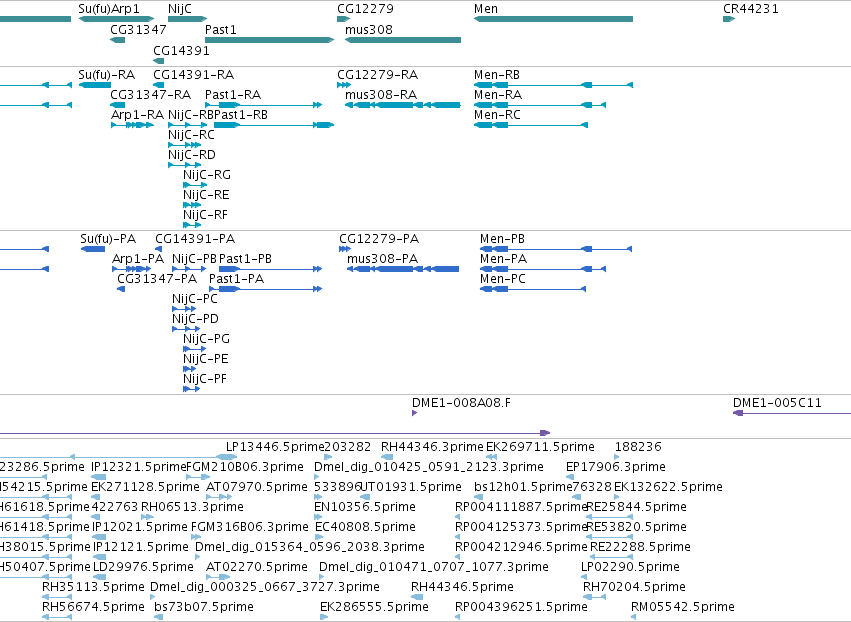Click the Men-RA transcript label
Screen dimensions: 851x622
pyautogui.click(x=498, y=94)
